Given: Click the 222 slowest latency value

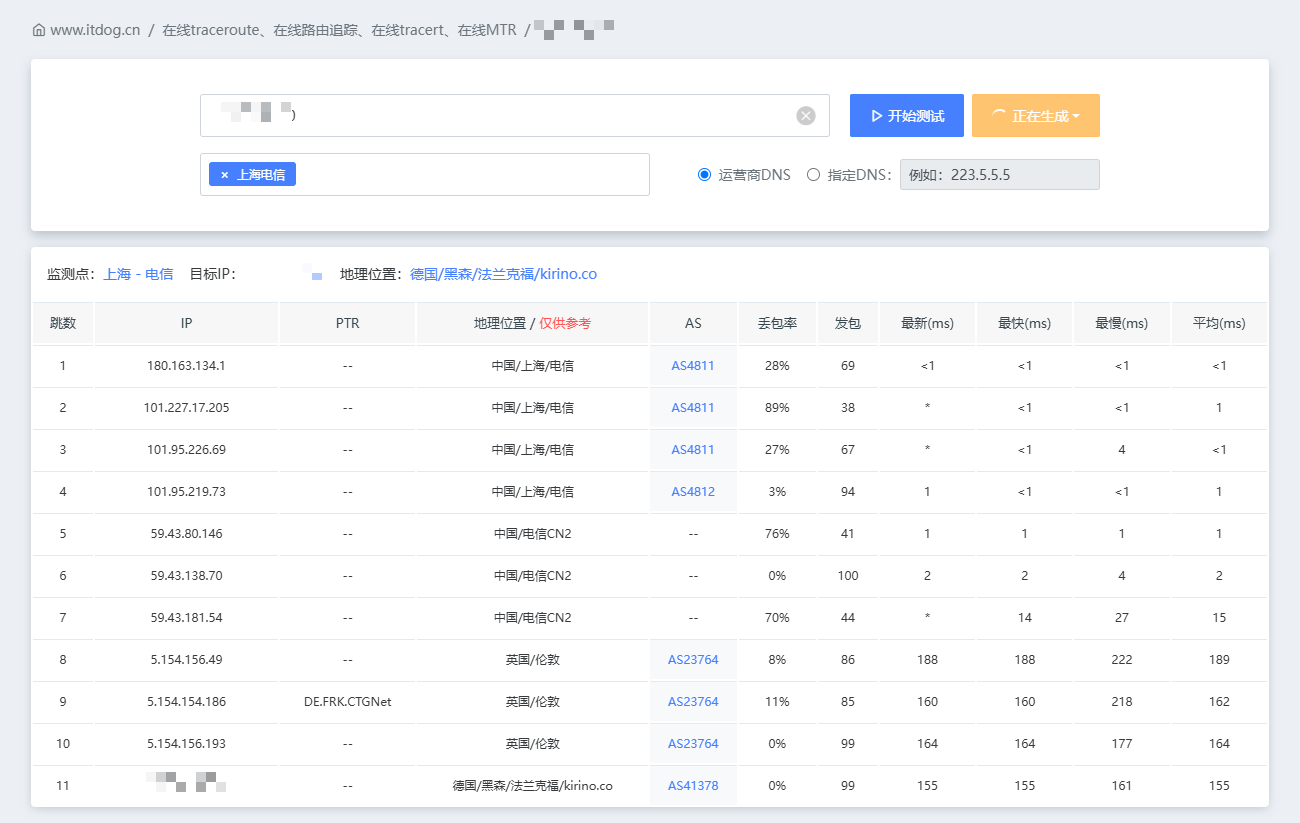Looking at the screenshot, I should 1121,660.
